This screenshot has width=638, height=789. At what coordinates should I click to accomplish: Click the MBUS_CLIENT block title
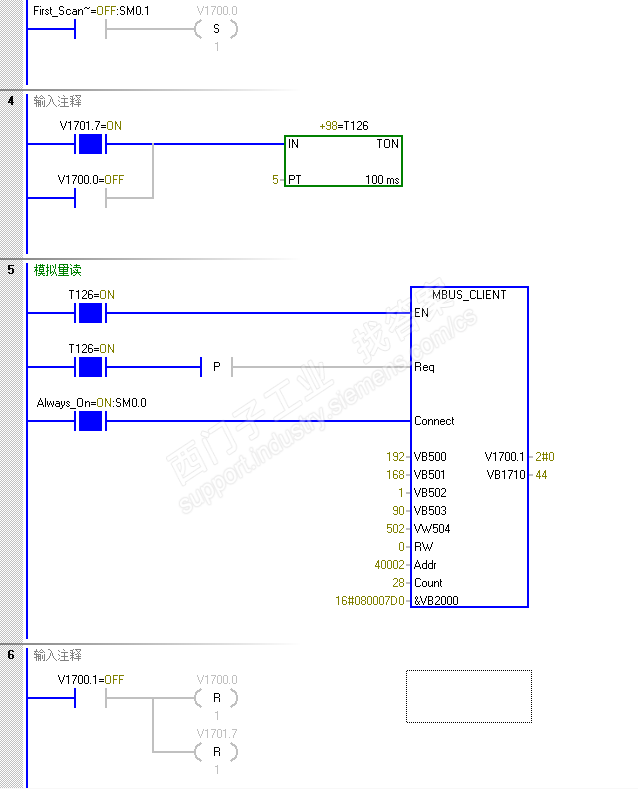pyautogui.click(x=469, y=295)
